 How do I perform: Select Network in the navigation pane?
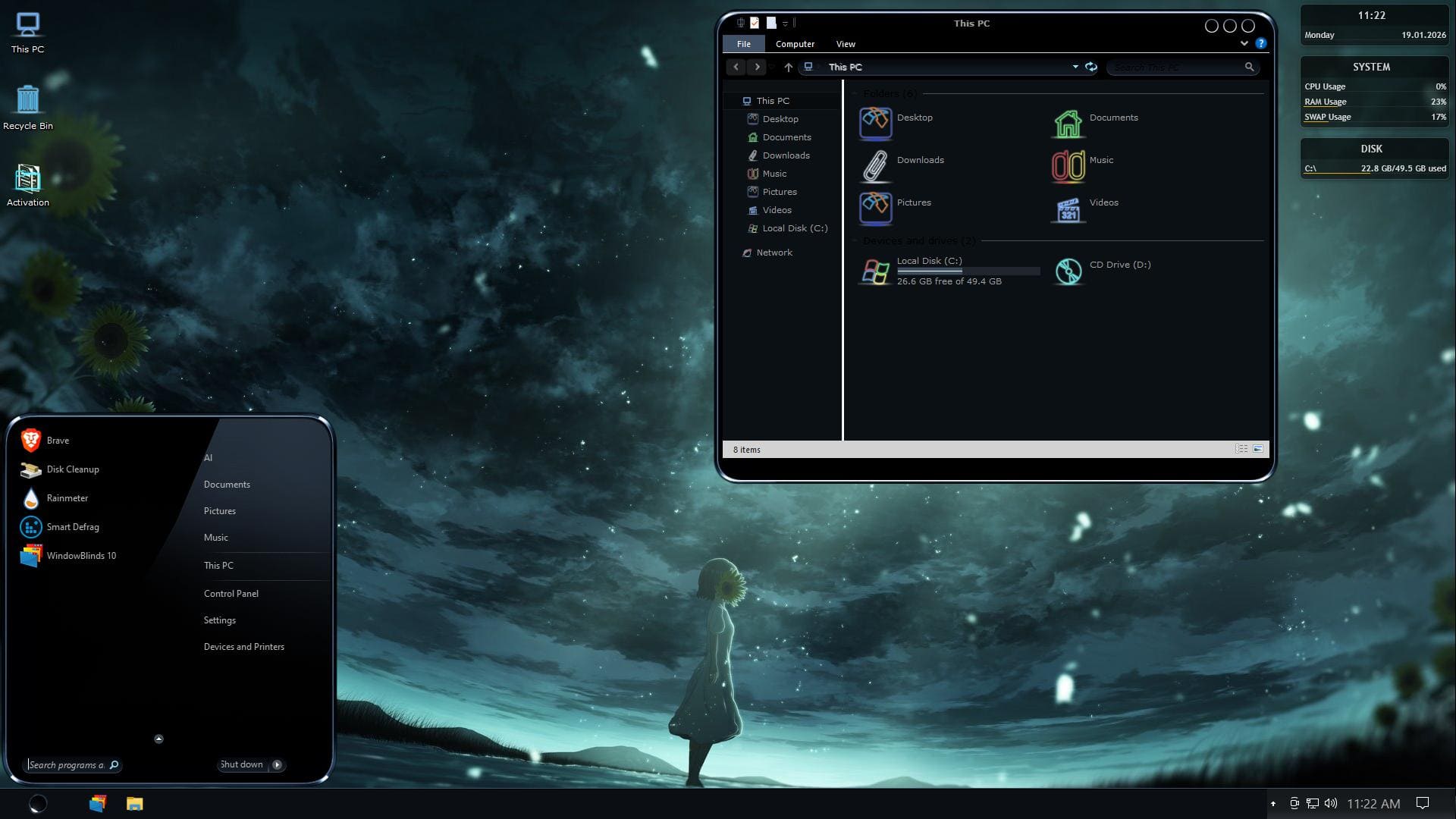click(x=774, y=253)
